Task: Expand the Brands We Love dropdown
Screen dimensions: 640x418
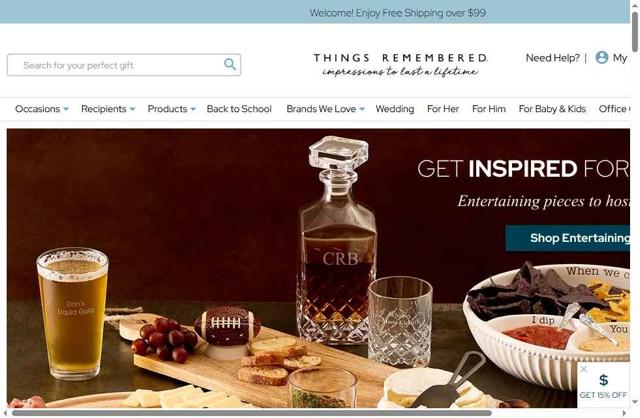Action: [325, 109]
